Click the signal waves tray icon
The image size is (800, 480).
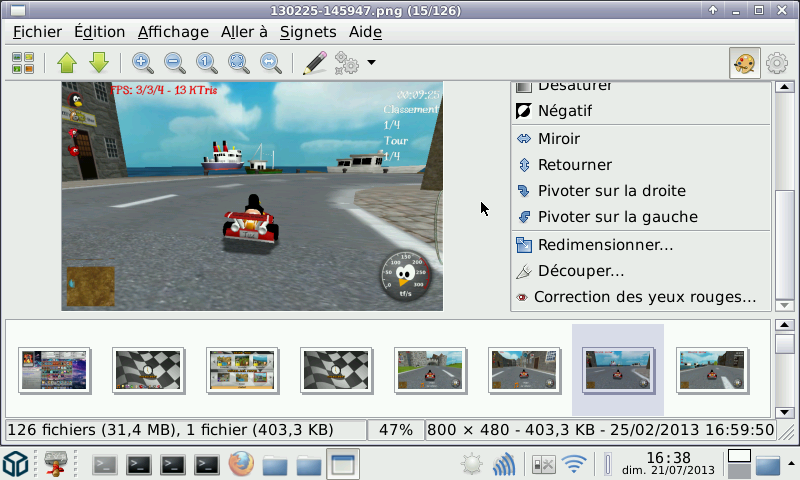tap(505, 464)
